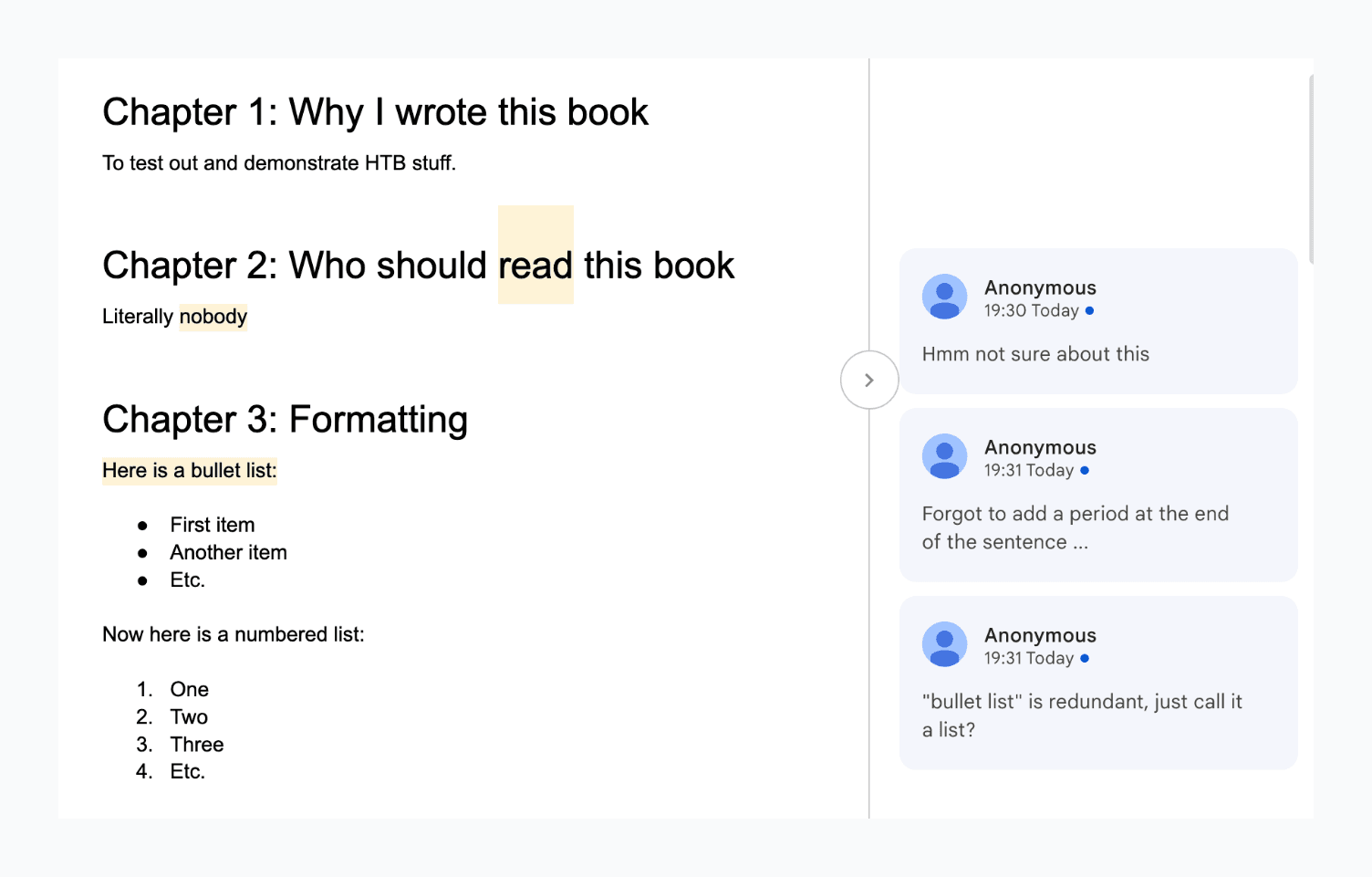The width and height of the screenshot is (1372, 877).
Task: Select the profile icon in the first comment card
Action: (944, 297)
